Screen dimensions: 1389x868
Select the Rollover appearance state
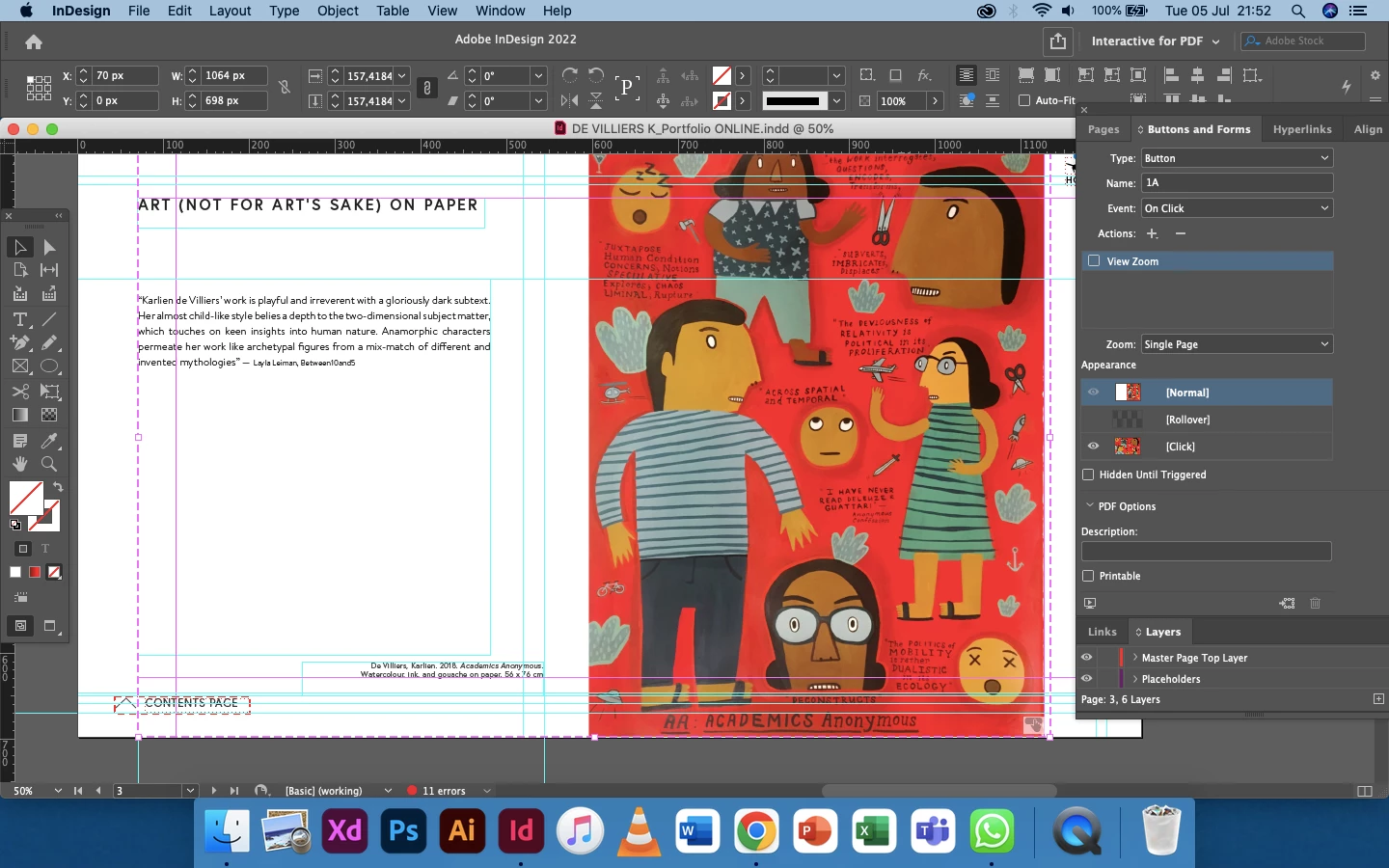click(1207, 420)
